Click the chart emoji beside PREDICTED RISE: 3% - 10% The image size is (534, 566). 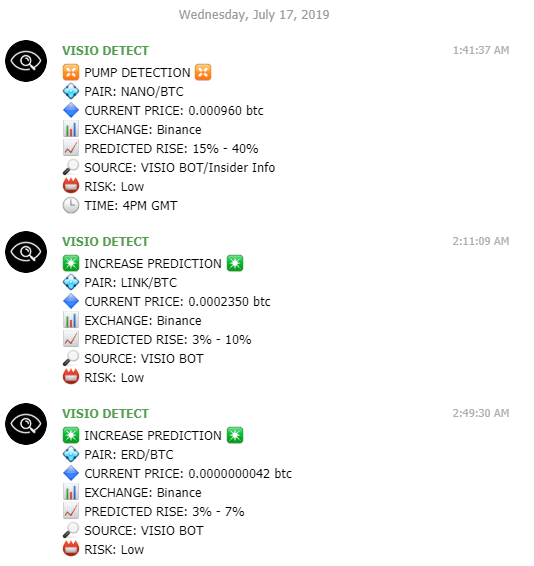tap(71, 339)
